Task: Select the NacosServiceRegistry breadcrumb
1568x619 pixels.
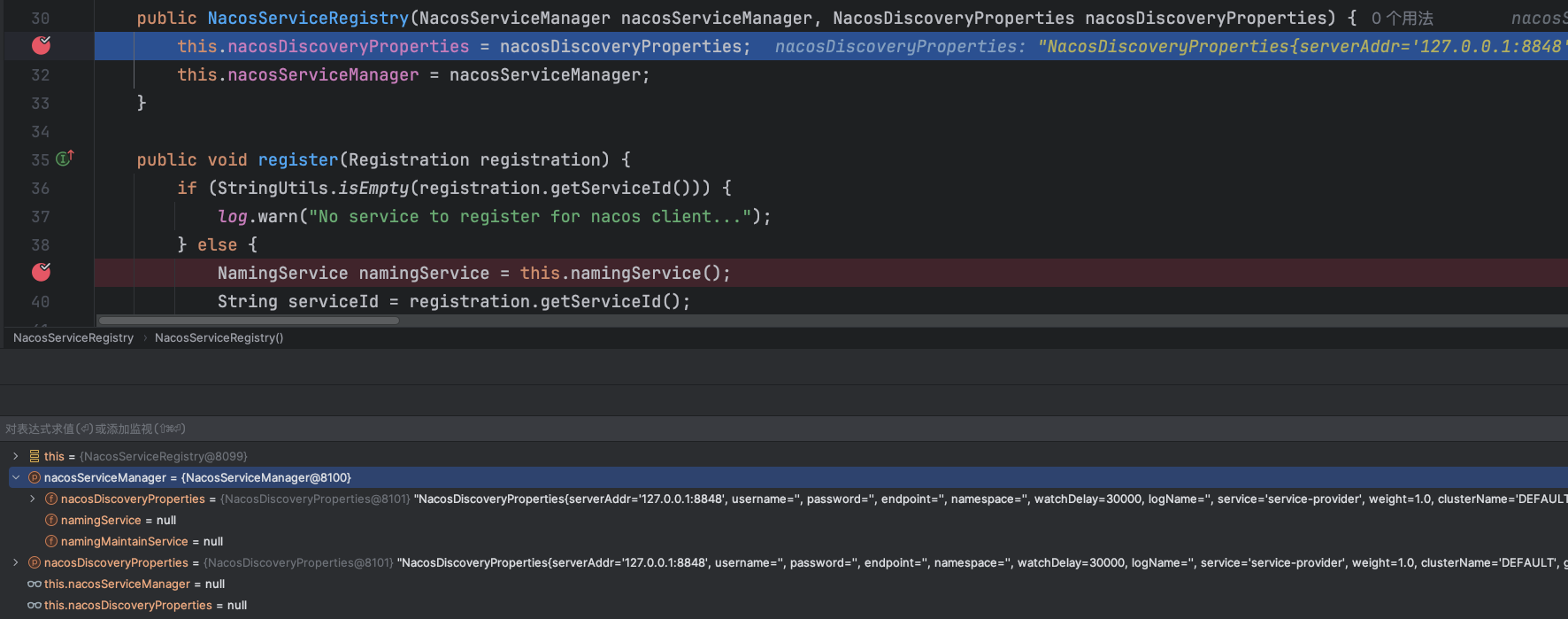Action: point(73,337)
